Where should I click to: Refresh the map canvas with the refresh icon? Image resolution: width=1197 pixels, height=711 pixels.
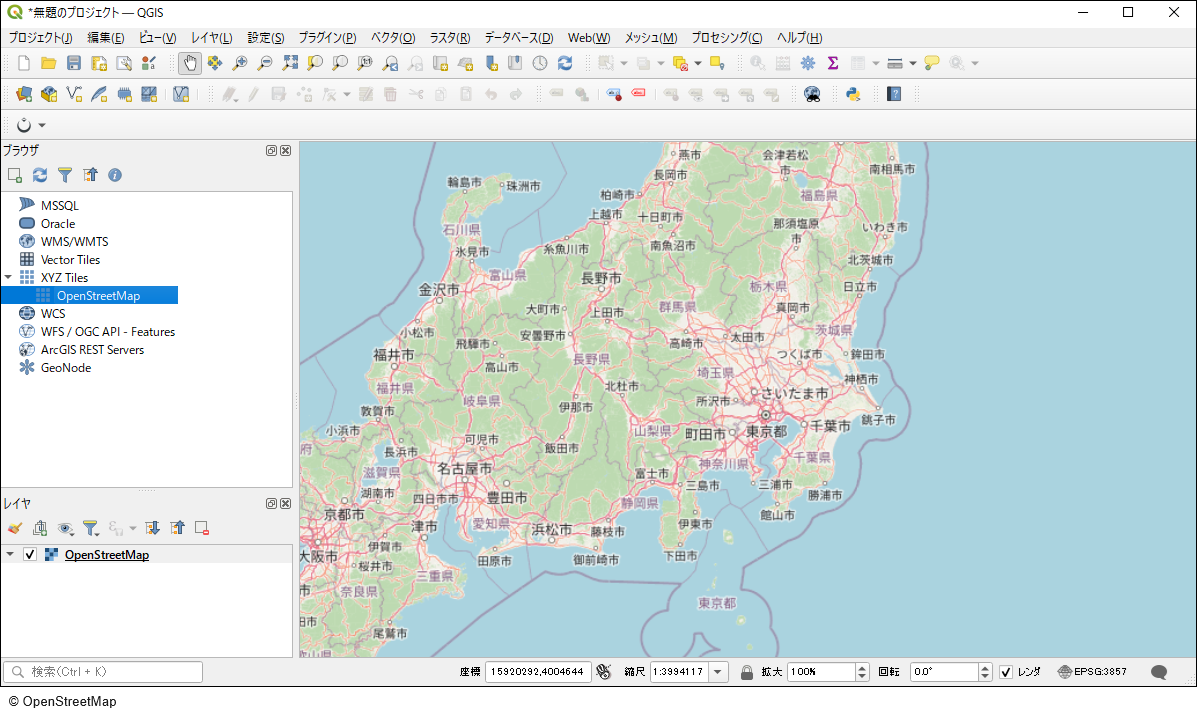(x=565, y=63)
